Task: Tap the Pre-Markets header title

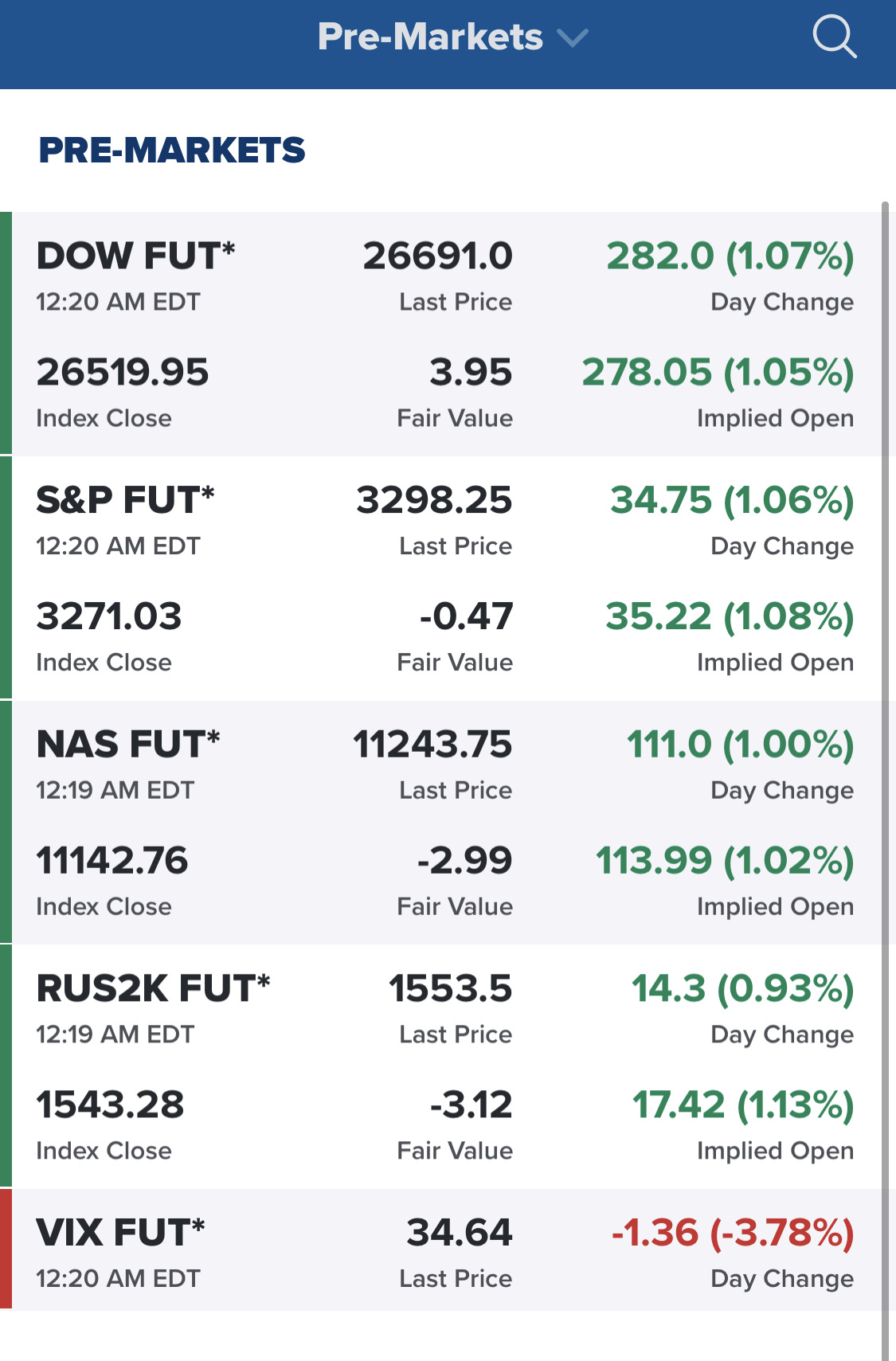Action: tap(430, 37)
